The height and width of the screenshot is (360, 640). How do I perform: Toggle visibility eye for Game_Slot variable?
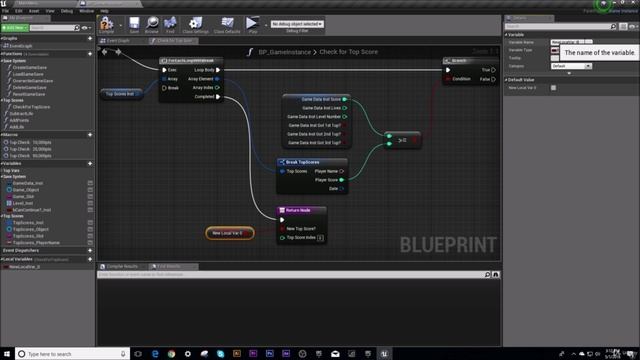tap(90, 196)
